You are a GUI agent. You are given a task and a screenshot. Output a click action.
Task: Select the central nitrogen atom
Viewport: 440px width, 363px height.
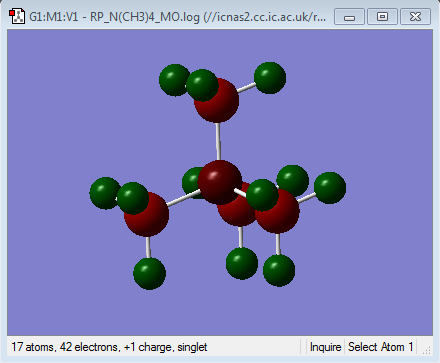click(x=220, y=182)
